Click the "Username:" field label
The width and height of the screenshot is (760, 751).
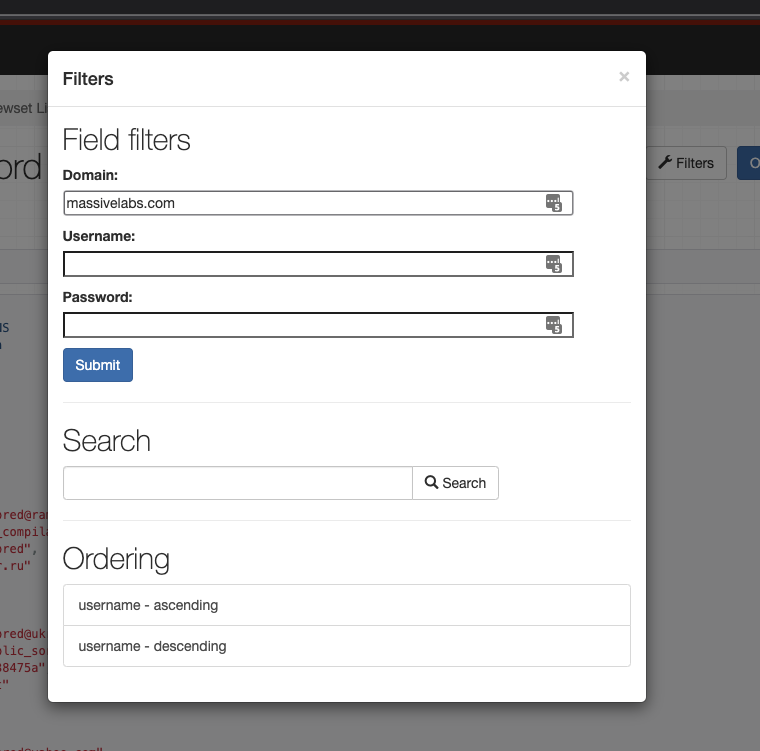click(98, 236)
